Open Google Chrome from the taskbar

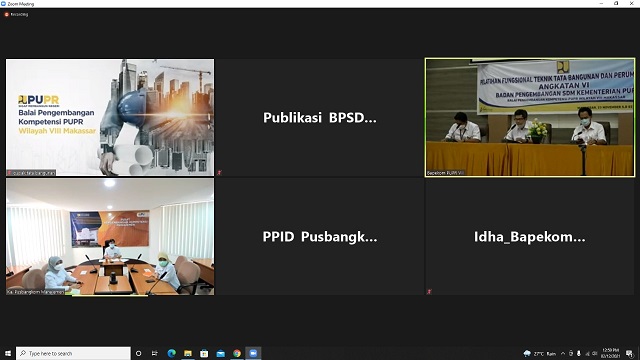point(237,353)
